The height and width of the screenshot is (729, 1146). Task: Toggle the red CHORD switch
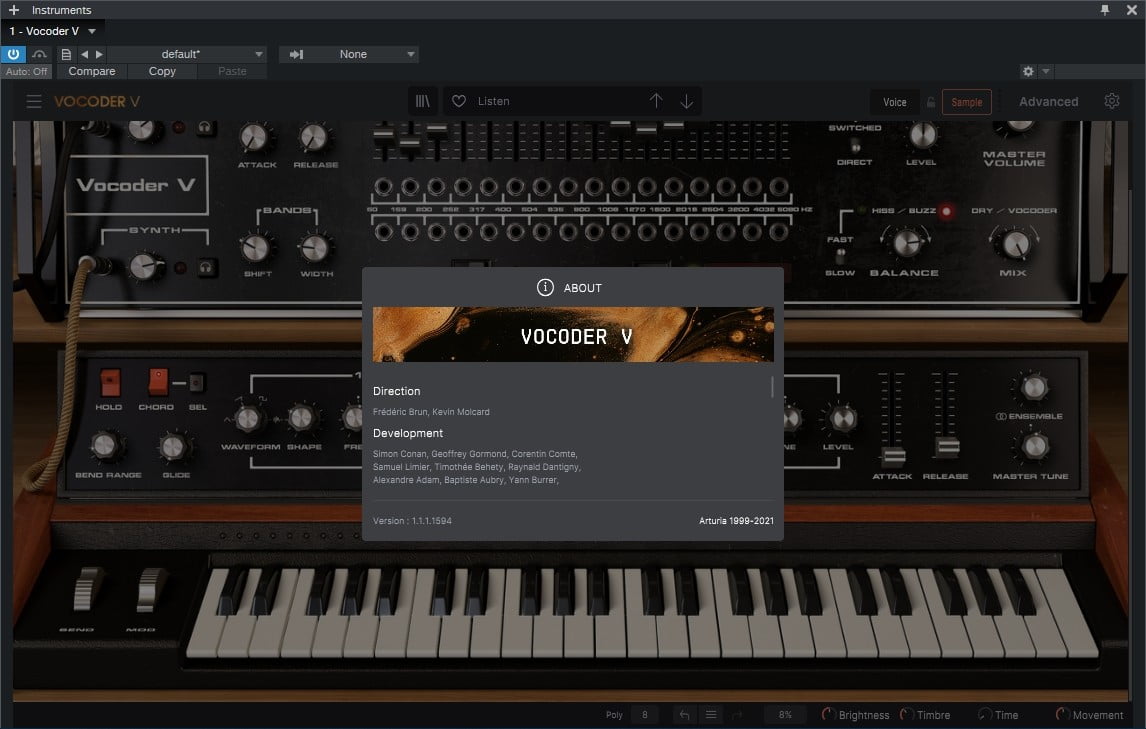point(158,382)
